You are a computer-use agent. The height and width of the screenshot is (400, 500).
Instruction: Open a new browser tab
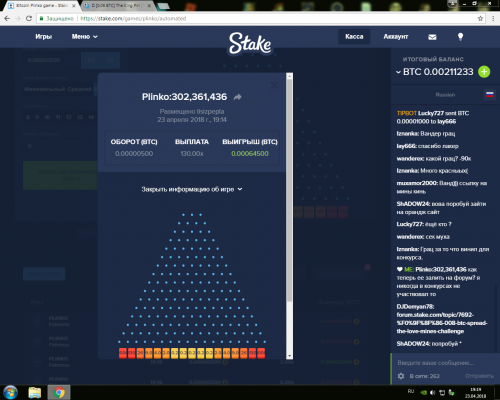point(163,6)
